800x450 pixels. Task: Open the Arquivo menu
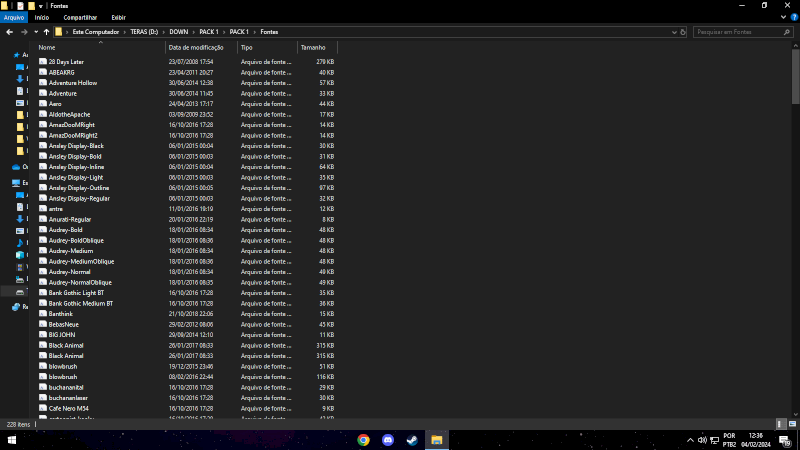(14, 17)
